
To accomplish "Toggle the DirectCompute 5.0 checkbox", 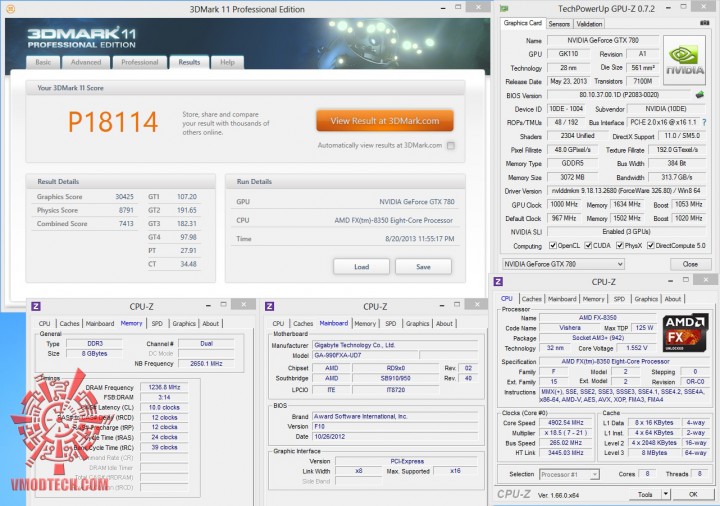I will [651, 246].
